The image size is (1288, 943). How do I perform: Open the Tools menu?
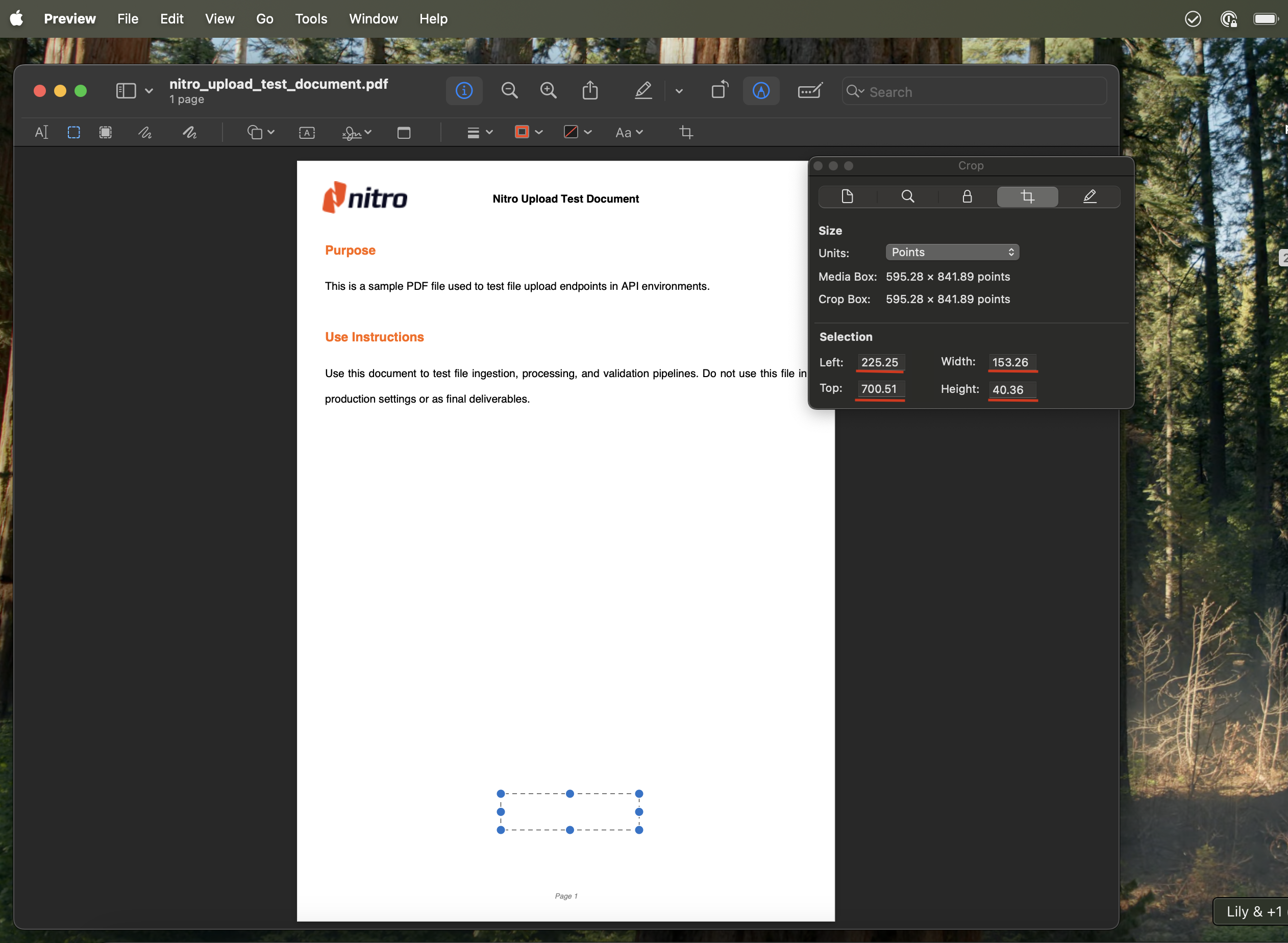[x=311, y=19]
